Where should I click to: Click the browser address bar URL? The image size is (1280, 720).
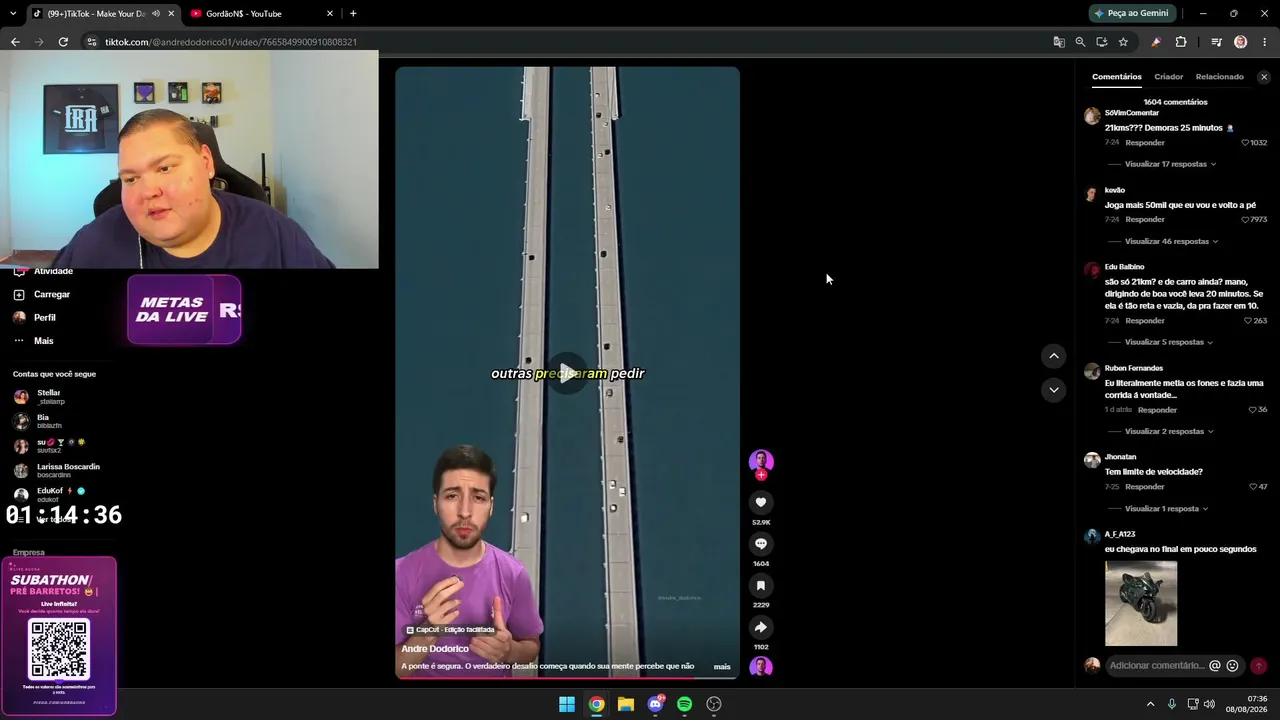click(x=231, y=42)
